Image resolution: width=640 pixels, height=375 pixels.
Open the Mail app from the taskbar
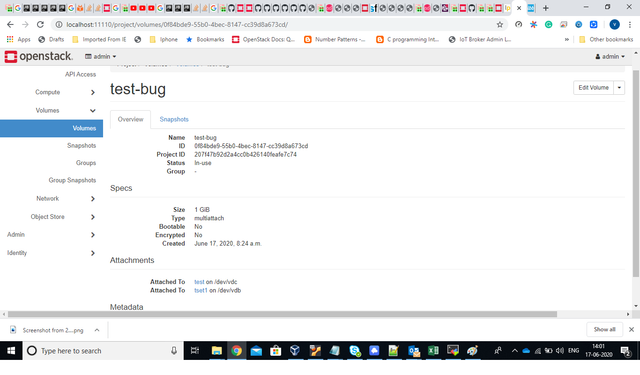[256, 351]
